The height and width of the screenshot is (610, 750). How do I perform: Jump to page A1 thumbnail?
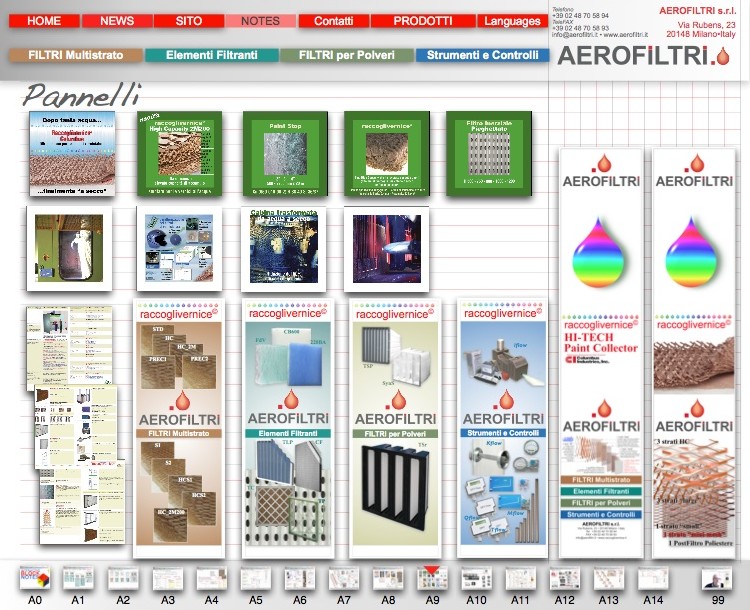point(78,578)
